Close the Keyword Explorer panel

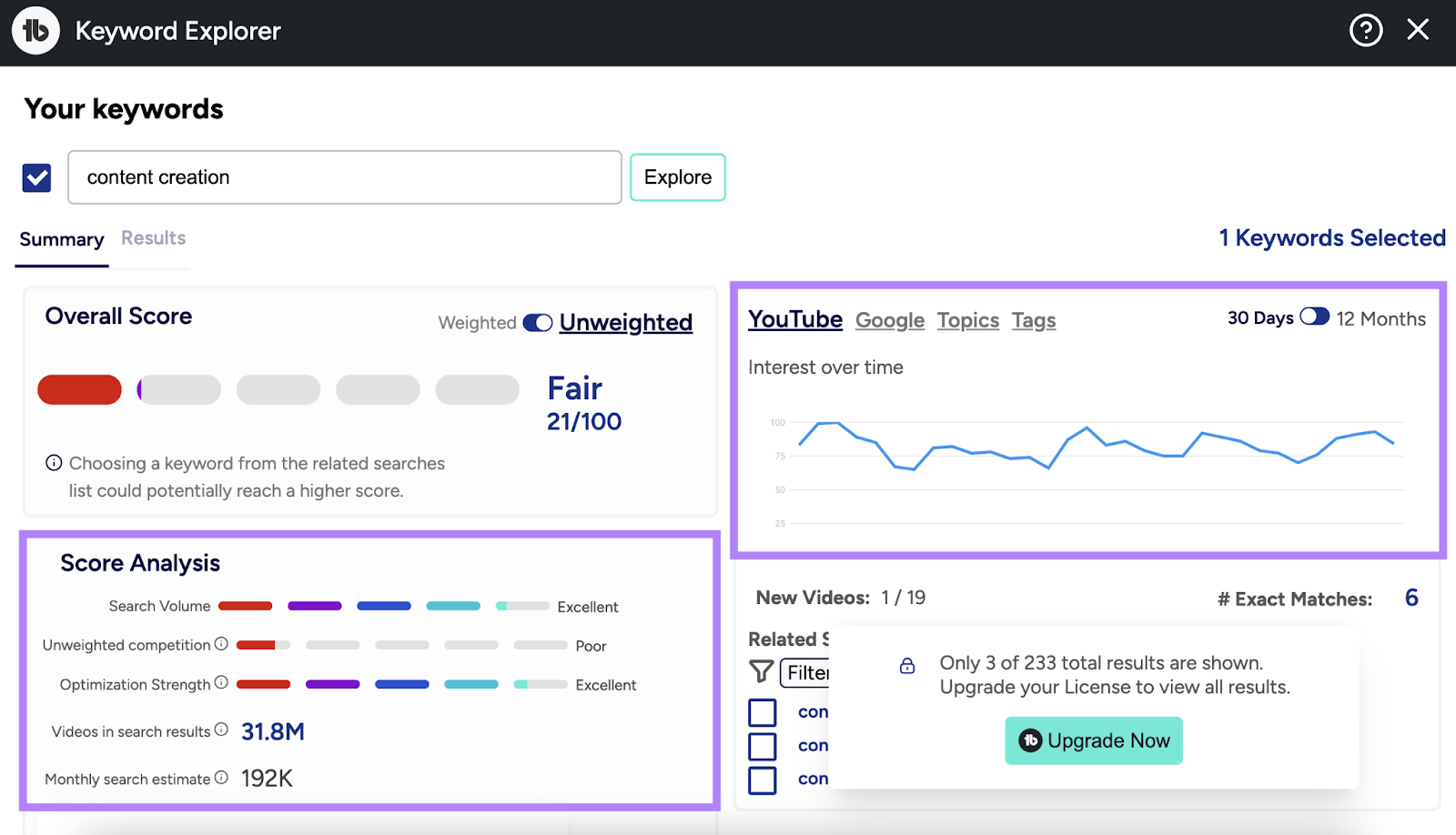pos(1418,30)
